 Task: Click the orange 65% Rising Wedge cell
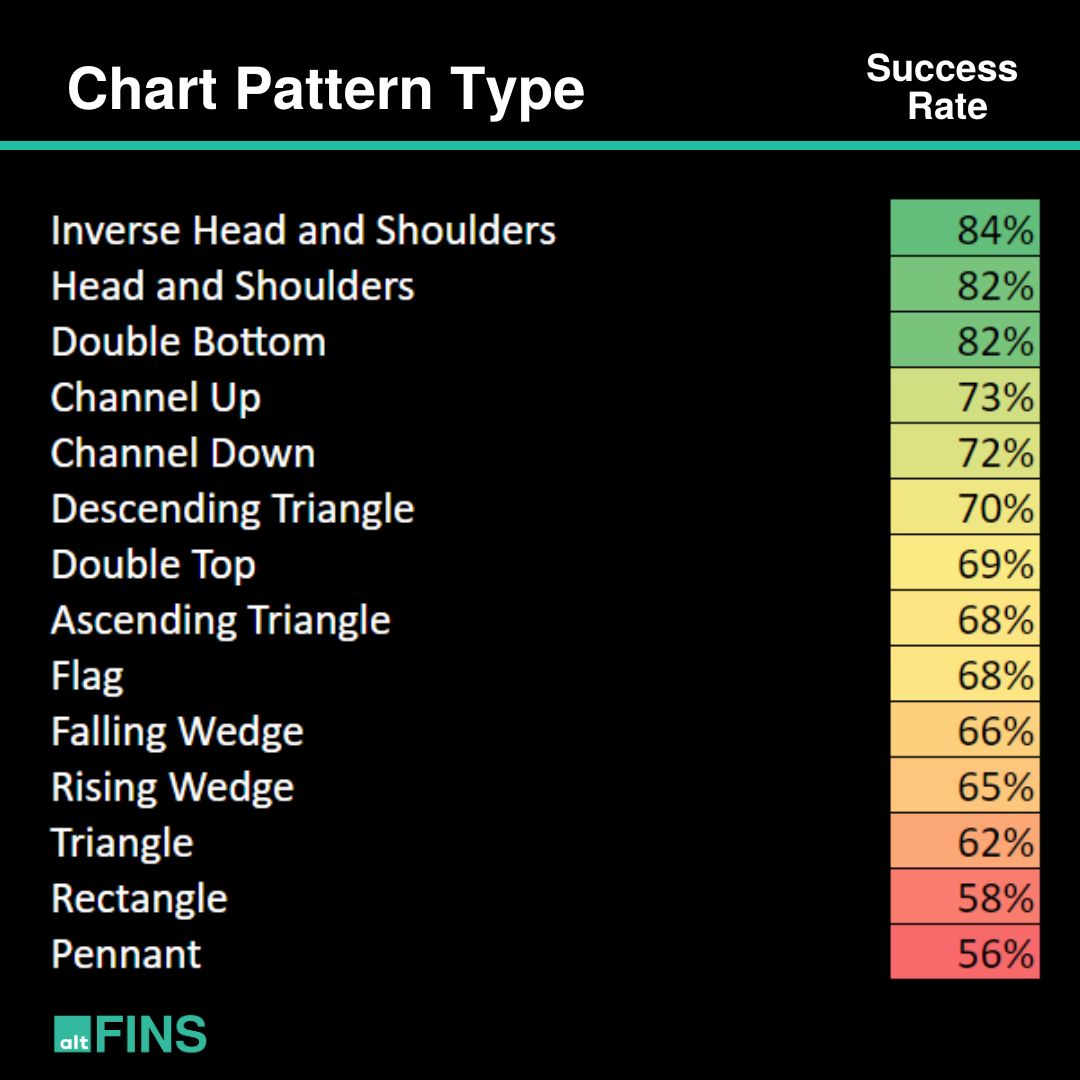[x=965, y=787]
